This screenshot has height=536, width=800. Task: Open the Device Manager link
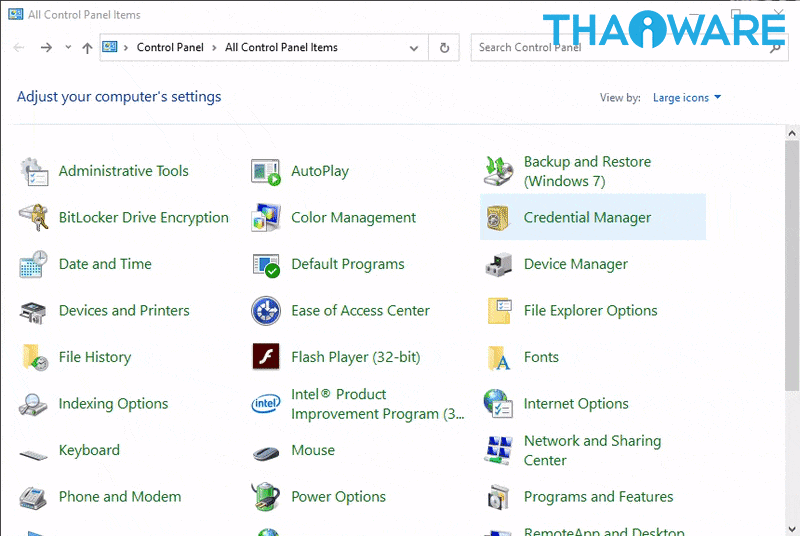tap(576, 264)
